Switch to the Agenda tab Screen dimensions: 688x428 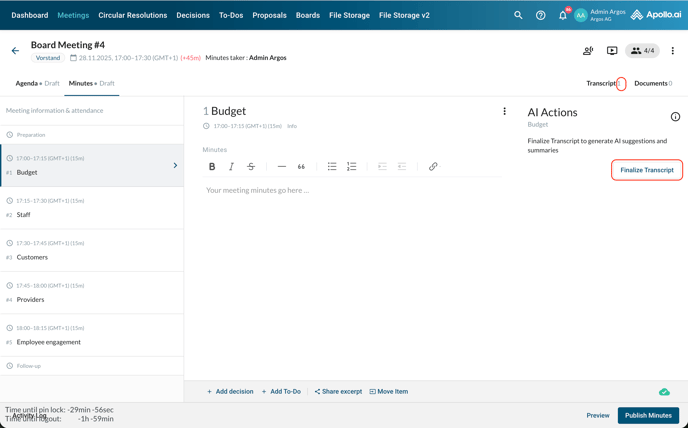pos(36,84)
